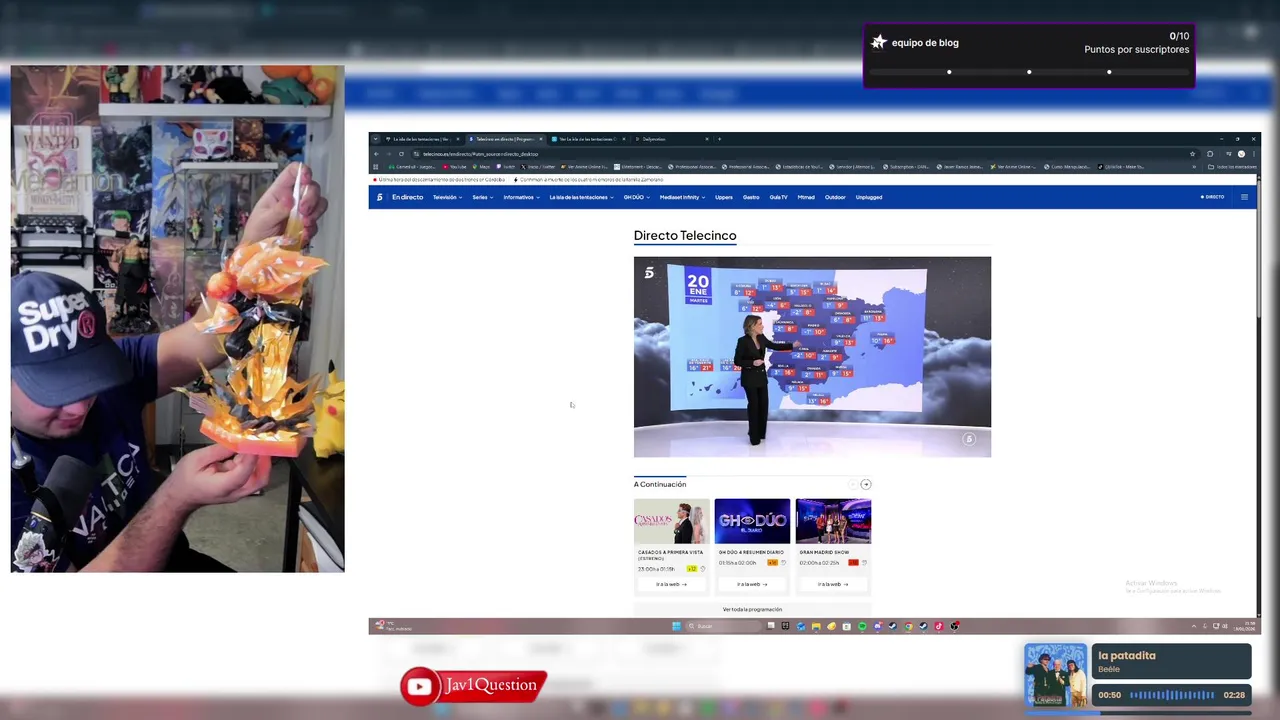The height and width of the screenshot is (720, 1280).
Task: Click the reminder icon for Casados a Primera Vista
Action: 703,568
